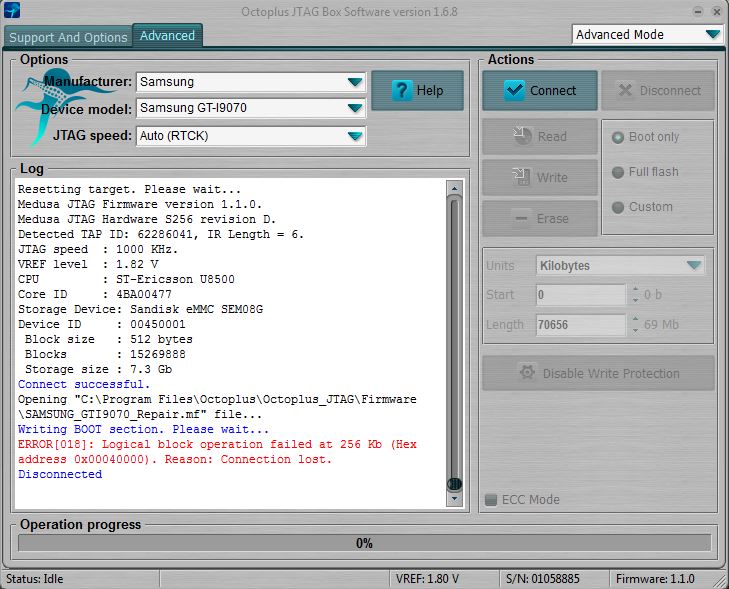
Task: Click the Operation progress bar at 0%
Action: coord(364,543)
